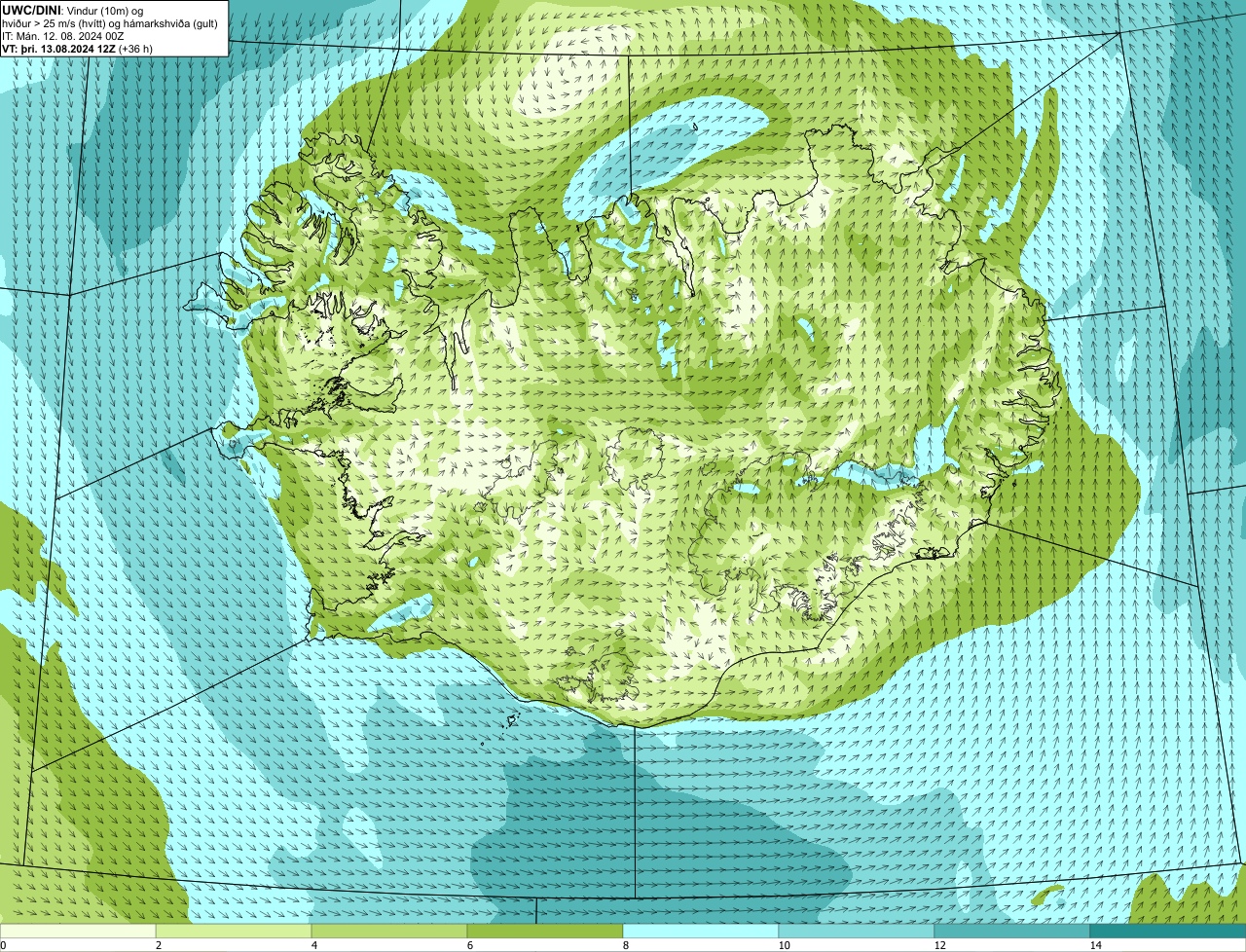1246x952 pixels.
Task: Click the 'VT: Þri. 13.08.2024 12Z (+36 h)' line
Action: tap(78, 48)
